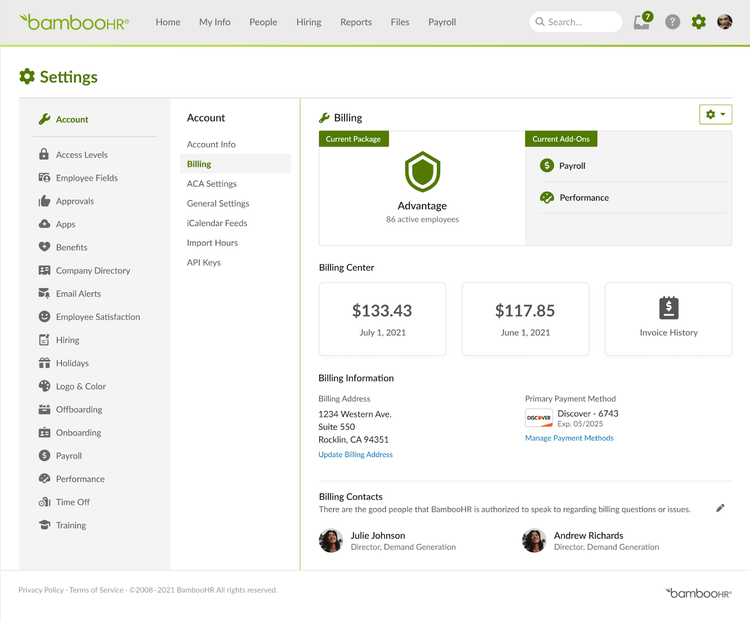Click the Access Levels lock icon
The height and width of the screenshot is (621, 750).
(44, 154)
